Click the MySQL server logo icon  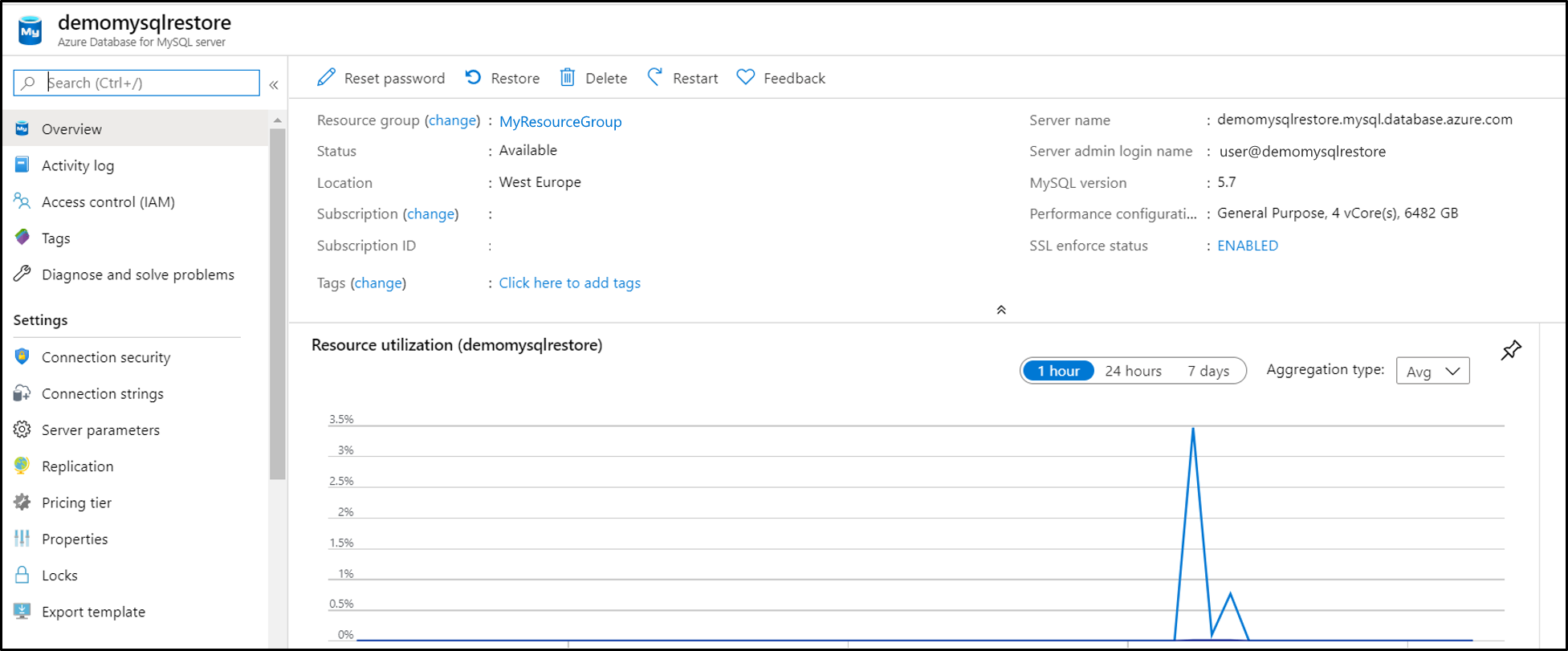tap(30, 31)
